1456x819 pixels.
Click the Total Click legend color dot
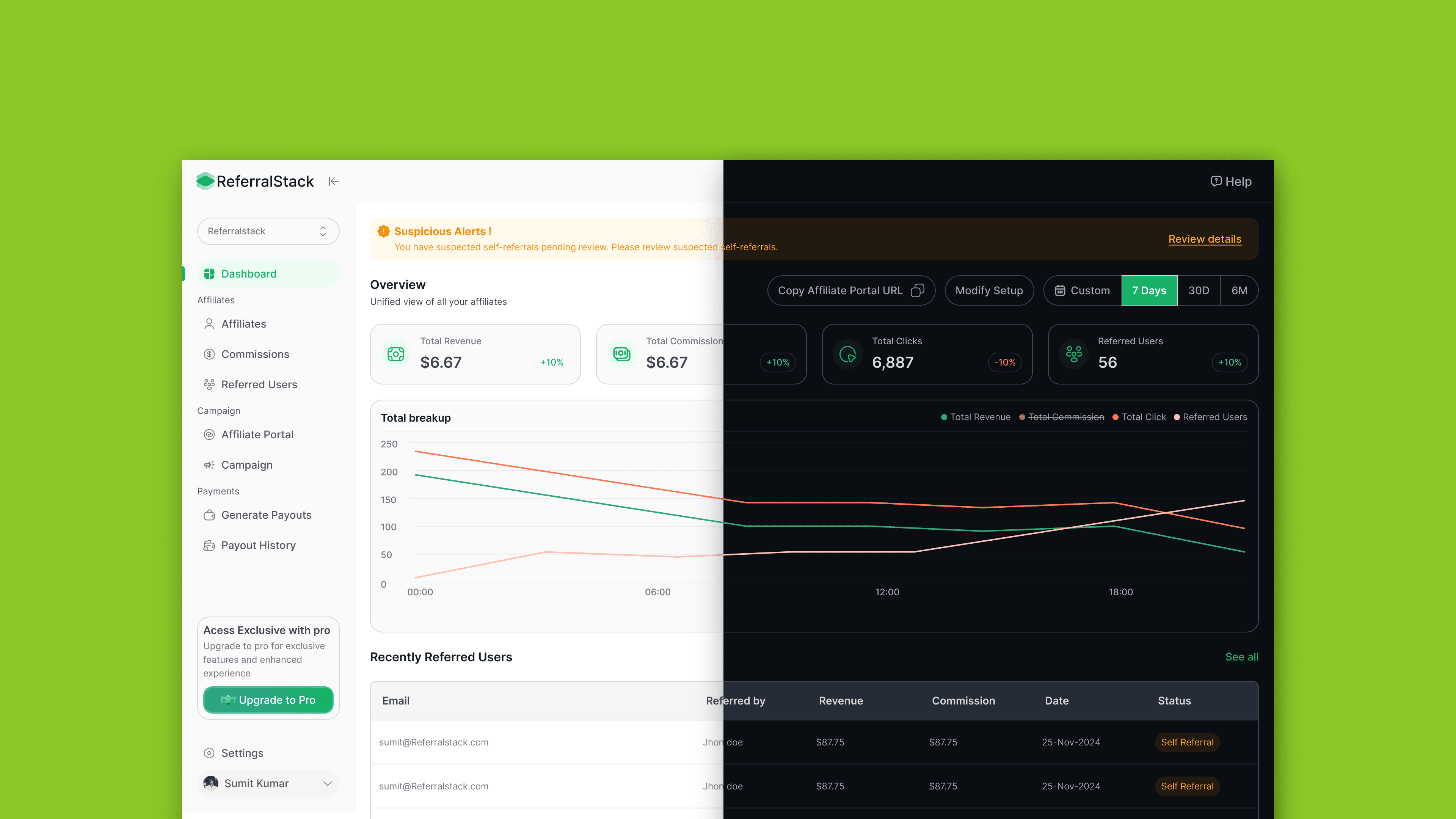[1115, 417]
